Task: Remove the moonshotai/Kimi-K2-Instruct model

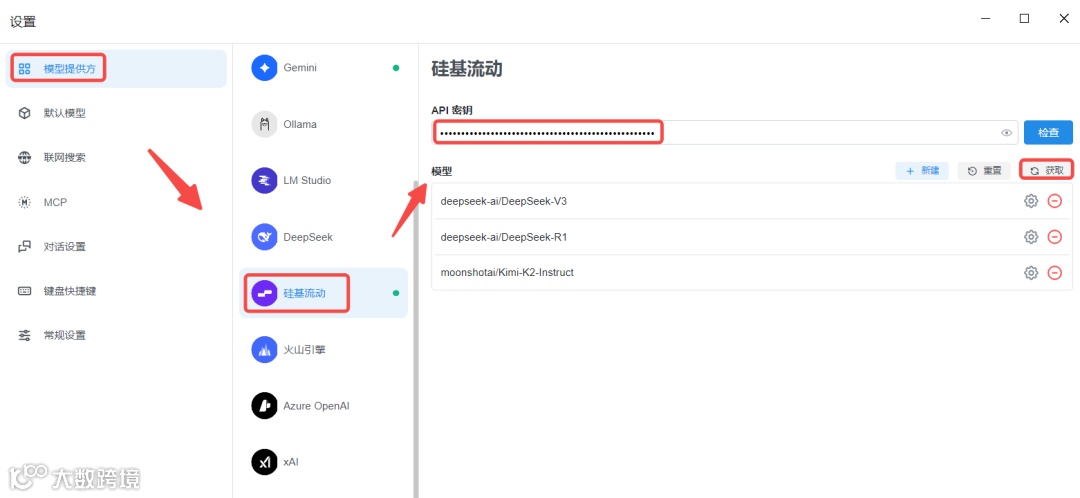Action: click(1054, 273)
